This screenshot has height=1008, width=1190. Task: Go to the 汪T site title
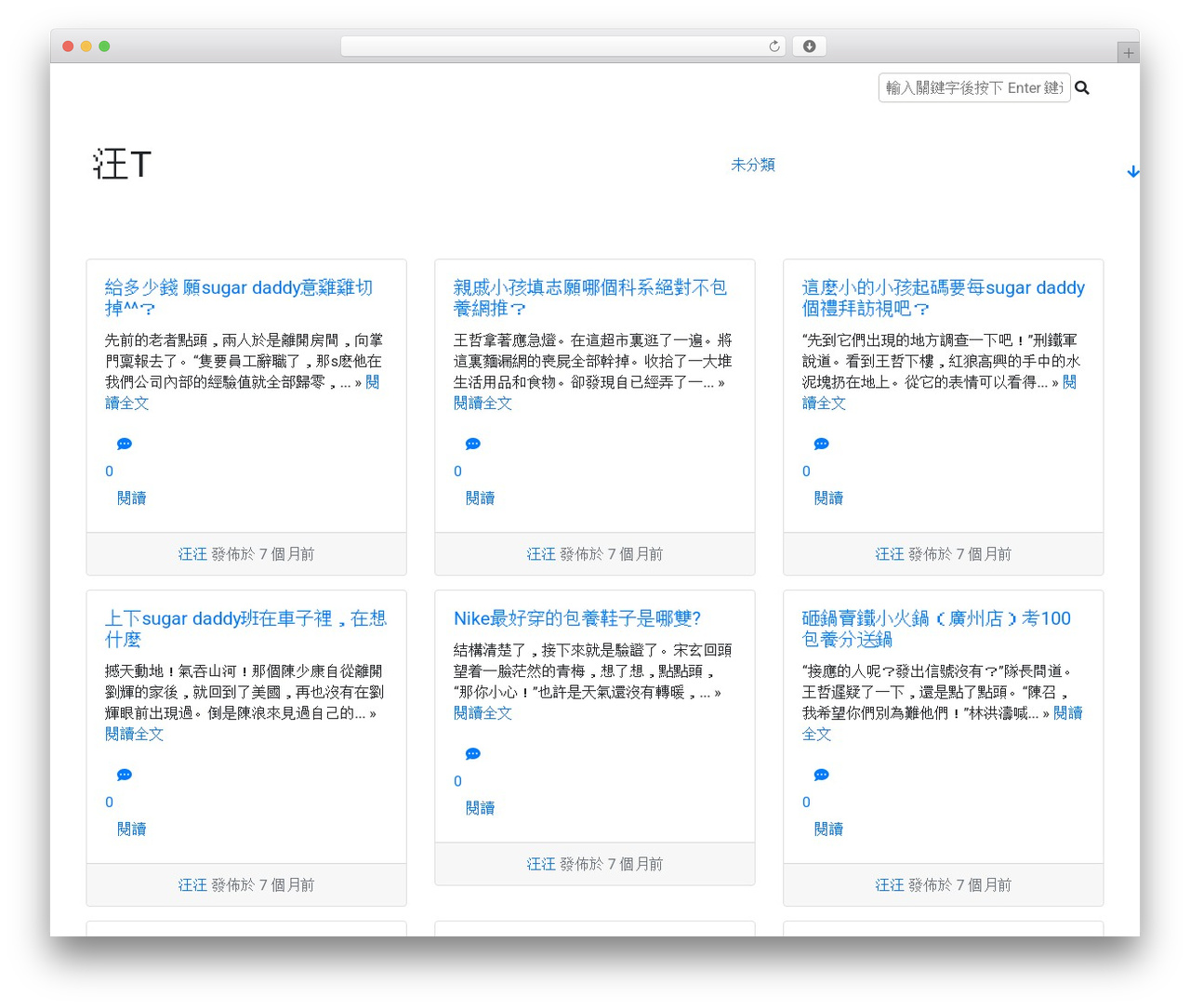coord(122,165)
